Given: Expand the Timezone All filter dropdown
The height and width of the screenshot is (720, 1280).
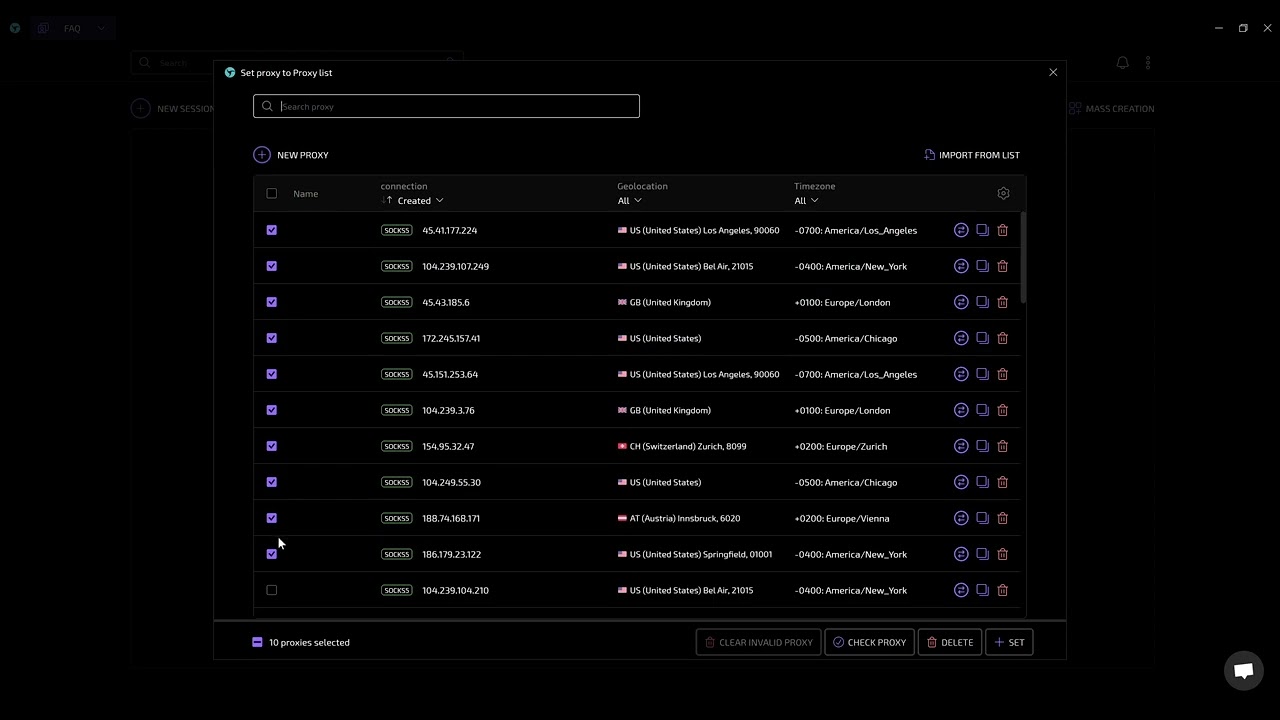Looking at the screenshot, I should (x=806, y=200).
